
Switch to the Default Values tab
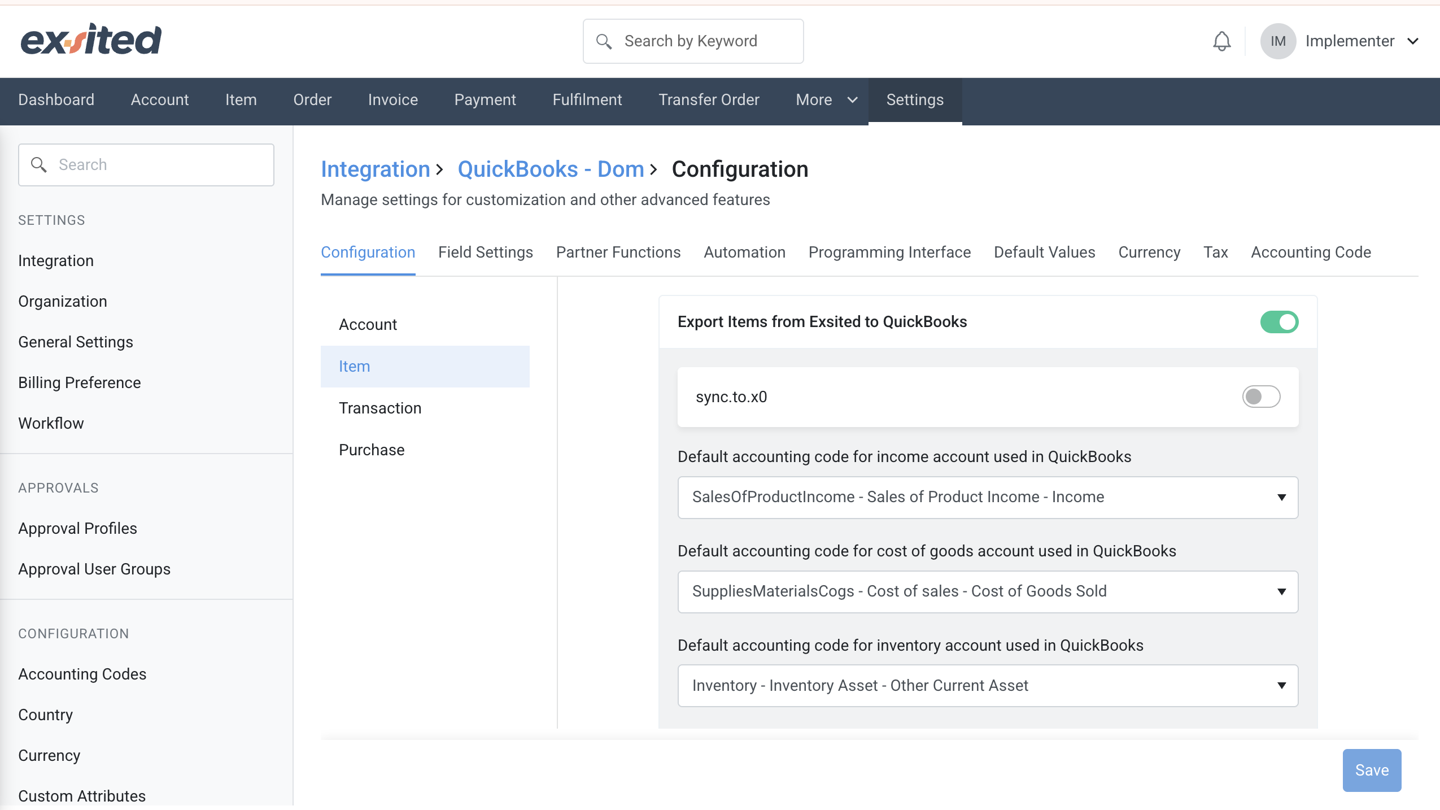[x=1045, y=252]
